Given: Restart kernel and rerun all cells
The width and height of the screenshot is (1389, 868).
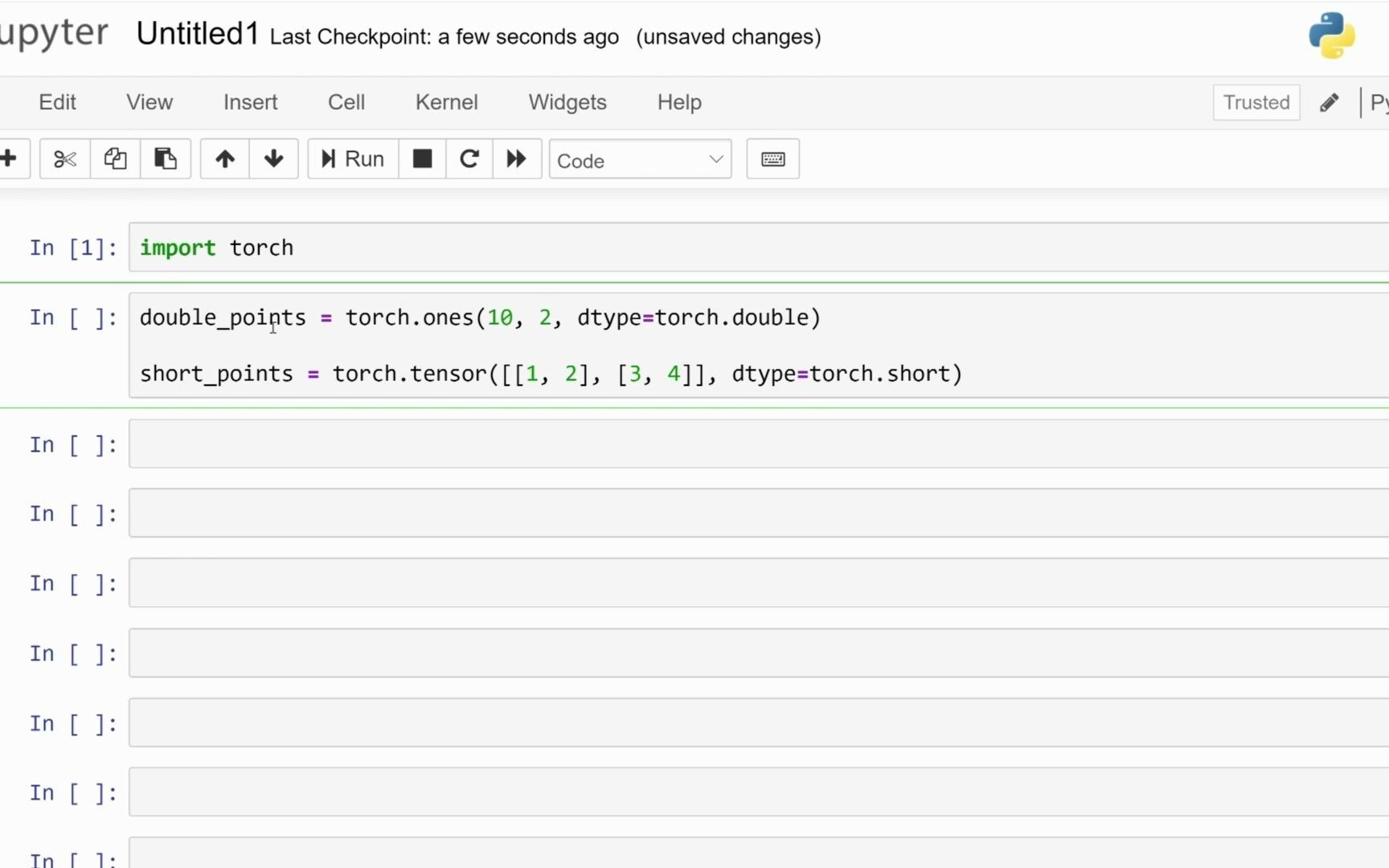Looking at the screenshot, I should point(516,159).
